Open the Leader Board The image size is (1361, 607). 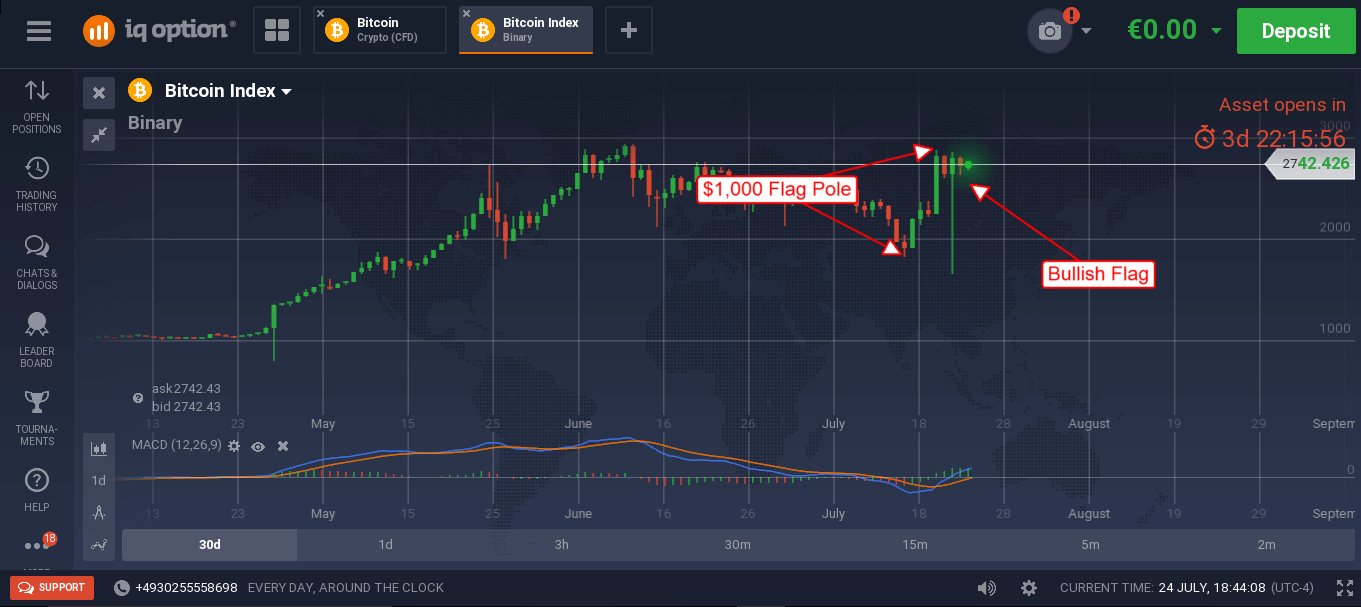(37, 340)
